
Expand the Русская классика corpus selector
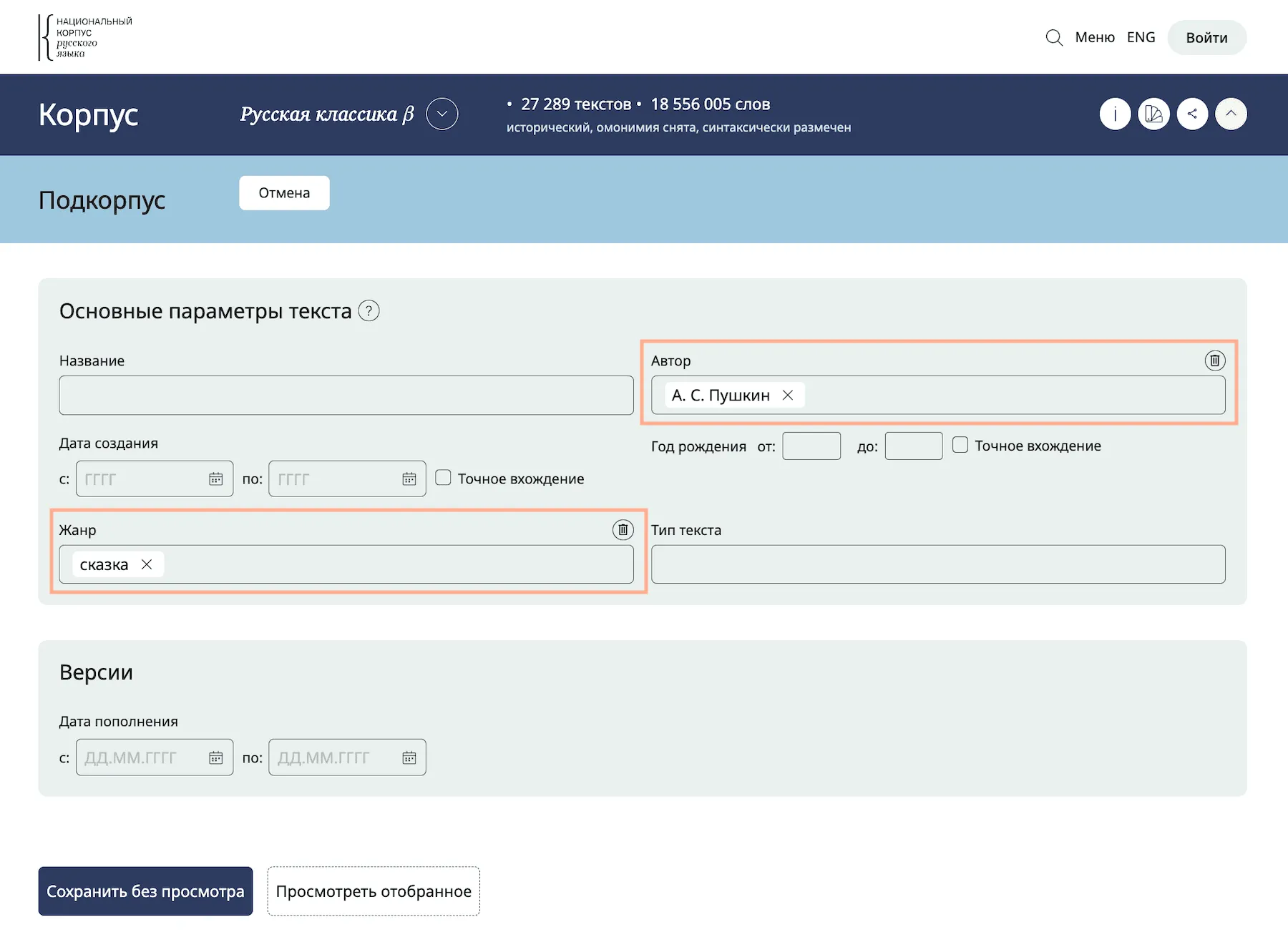(x=442, y=114)
